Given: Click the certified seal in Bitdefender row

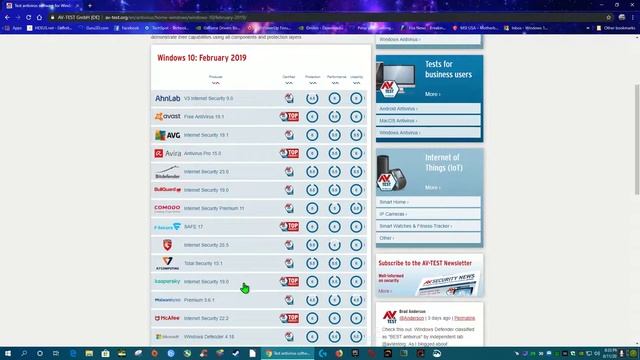Looking at the screenshot, I should [289, 171].
